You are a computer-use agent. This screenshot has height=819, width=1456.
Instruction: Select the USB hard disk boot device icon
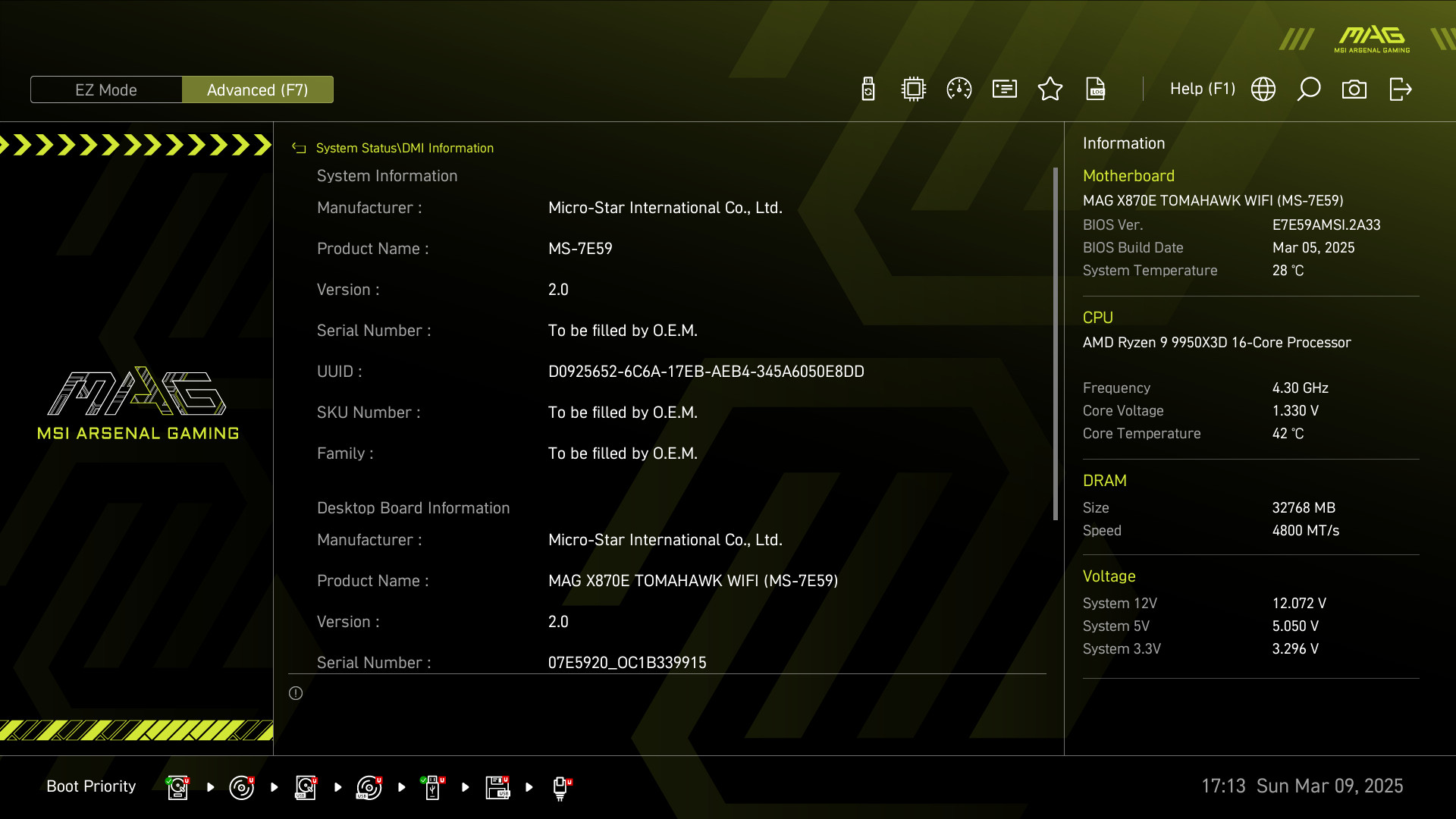click(x=306, y=787)
